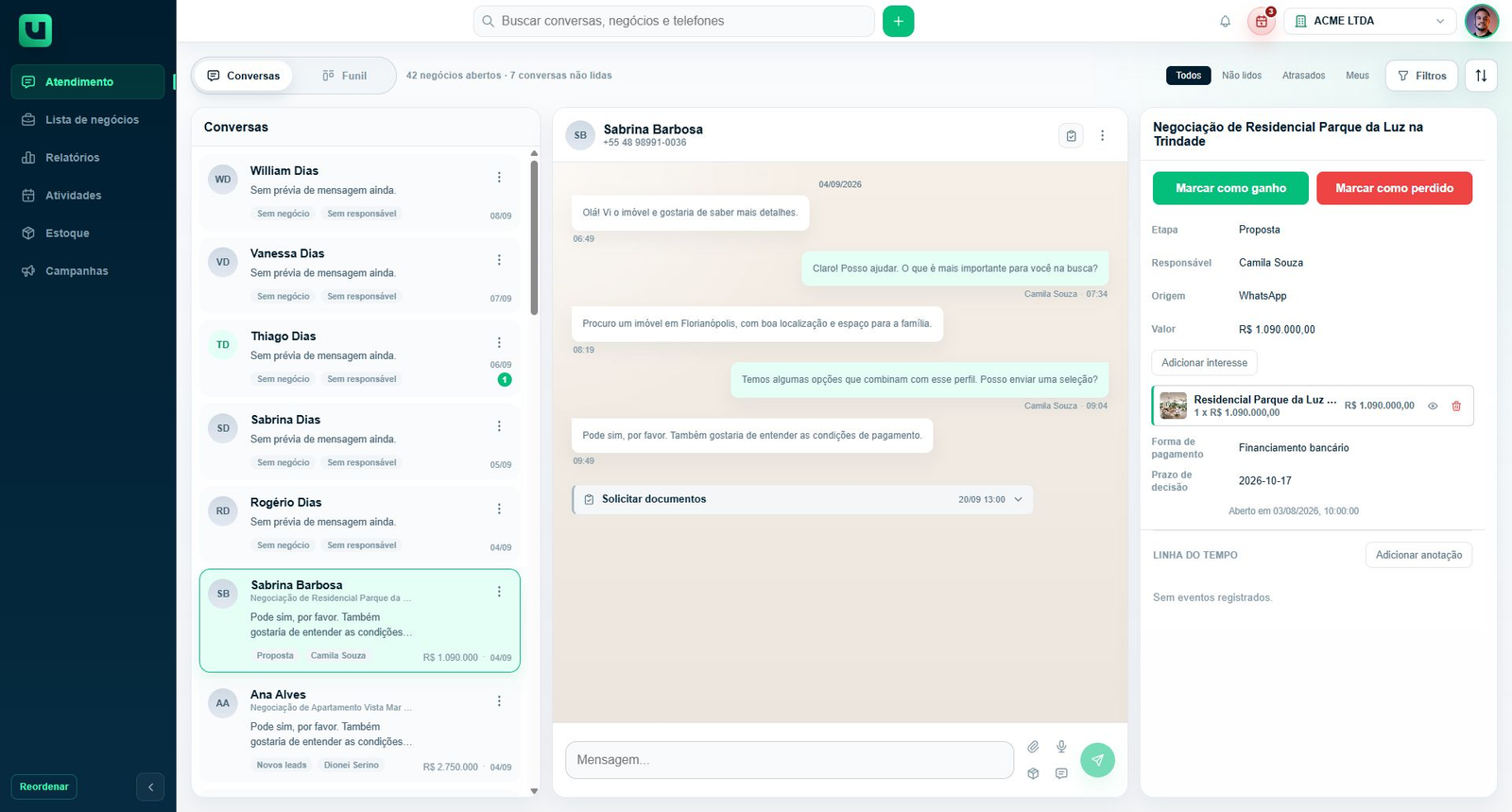Image resolution: width=1512 pixels, height=812 pixels.
Task: Switch to the Funil tab
Action: point(344,76)
